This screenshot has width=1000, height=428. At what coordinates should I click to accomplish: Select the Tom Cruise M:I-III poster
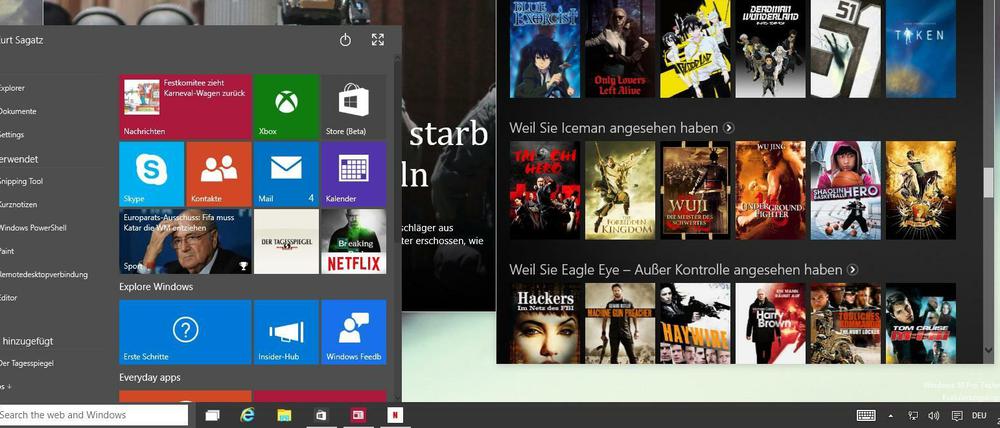(x=920, y=323)
